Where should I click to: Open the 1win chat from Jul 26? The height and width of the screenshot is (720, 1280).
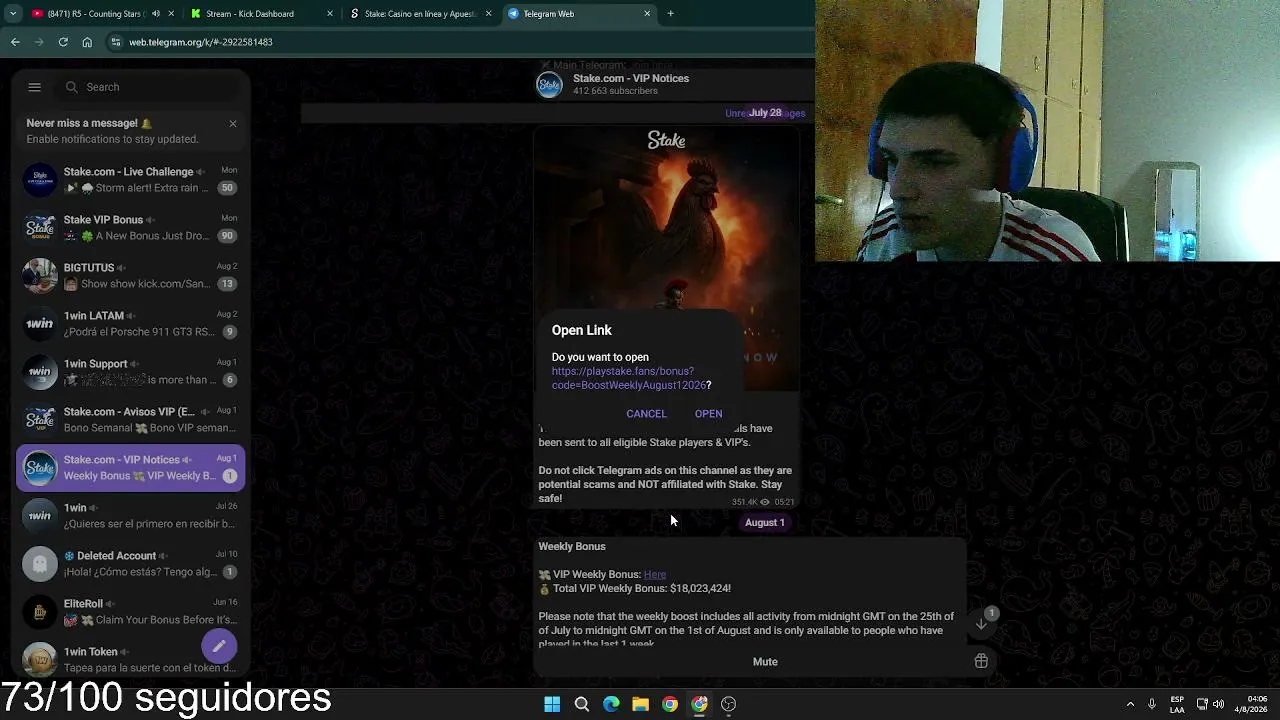point(130,516)
